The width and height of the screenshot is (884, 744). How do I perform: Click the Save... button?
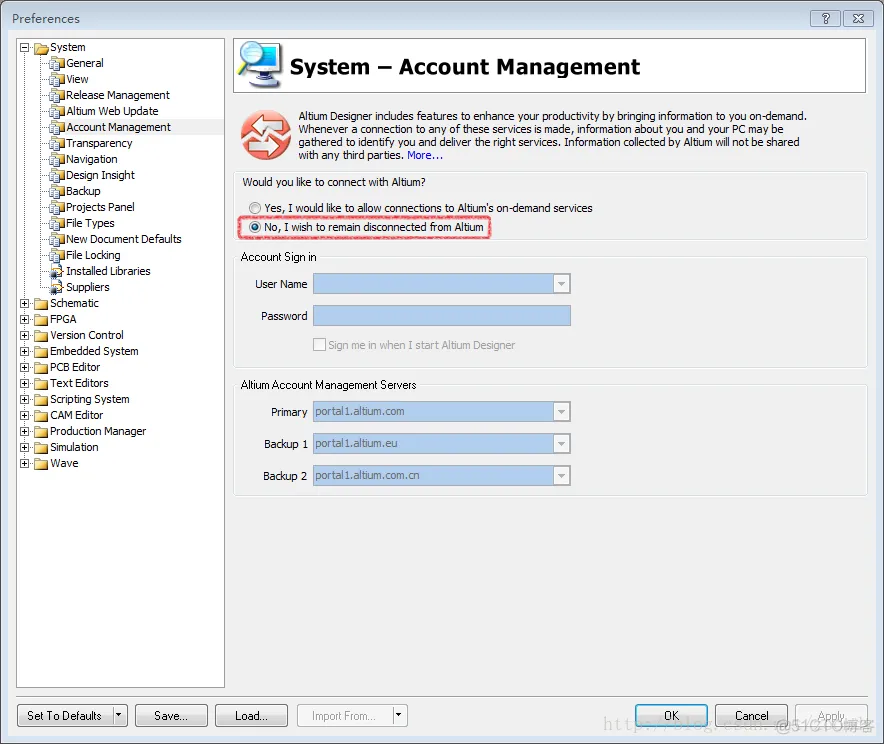pyautogui.click(x=171, y=715)
